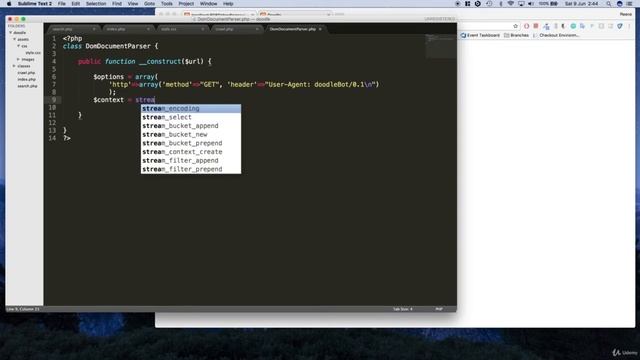Image resolution: width=640 pixels, height=360 pixels.
Task: Click the Tab Size setting in status bar
Action: 402,309
